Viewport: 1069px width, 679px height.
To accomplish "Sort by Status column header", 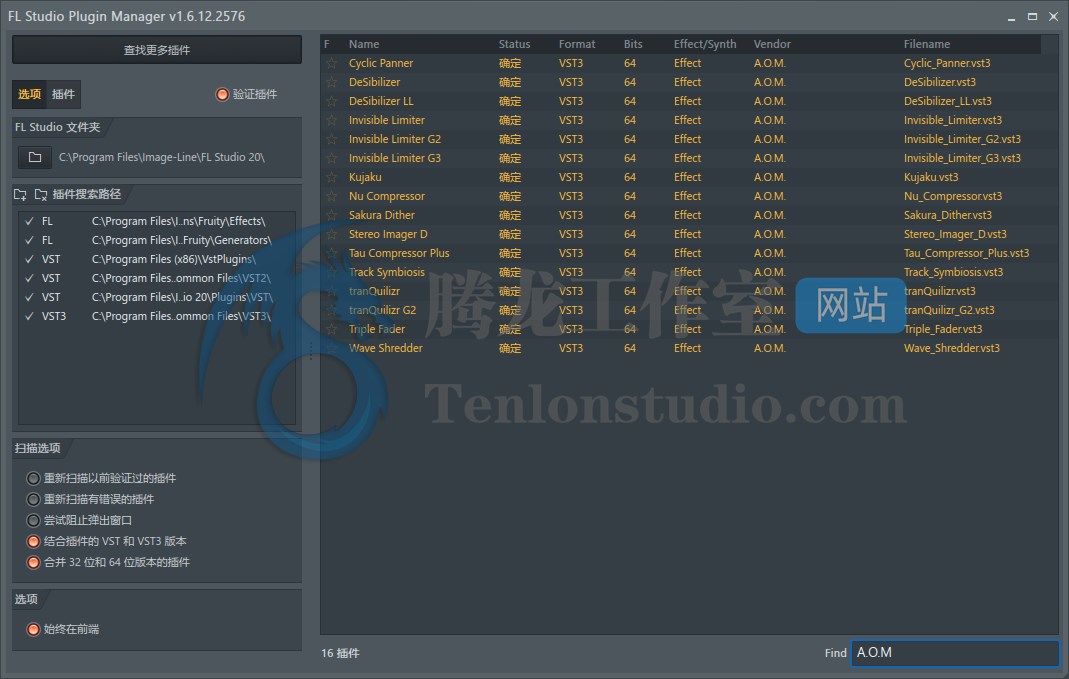I will [514, 44].
